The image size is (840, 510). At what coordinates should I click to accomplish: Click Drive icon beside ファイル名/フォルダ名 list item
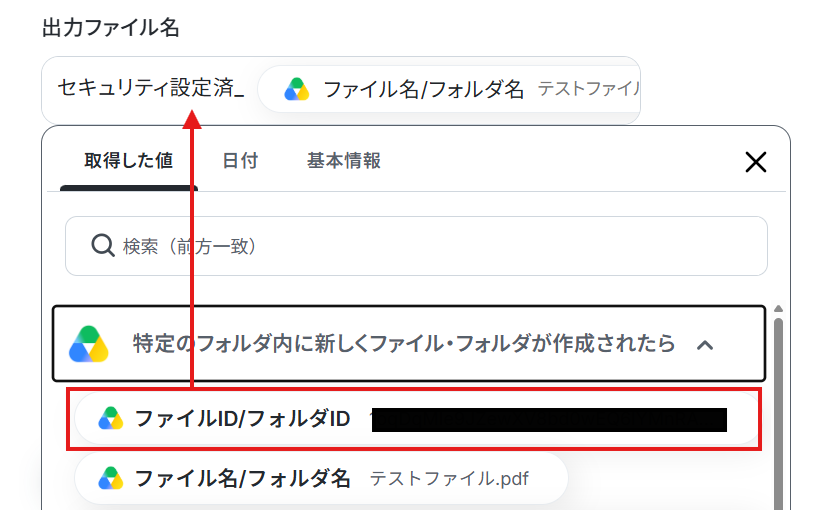pyautogui.click(x=110, y=478)
